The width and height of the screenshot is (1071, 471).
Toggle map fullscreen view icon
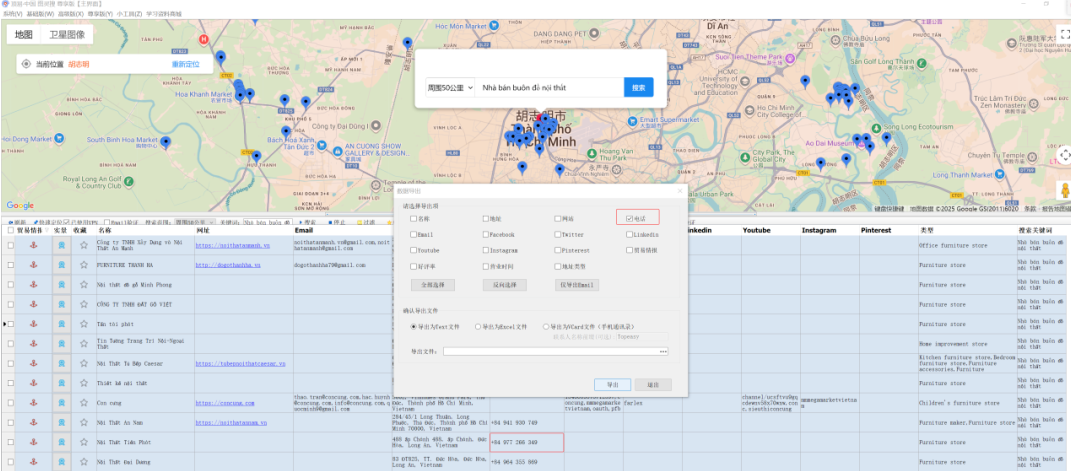(x=1064, y=34)
